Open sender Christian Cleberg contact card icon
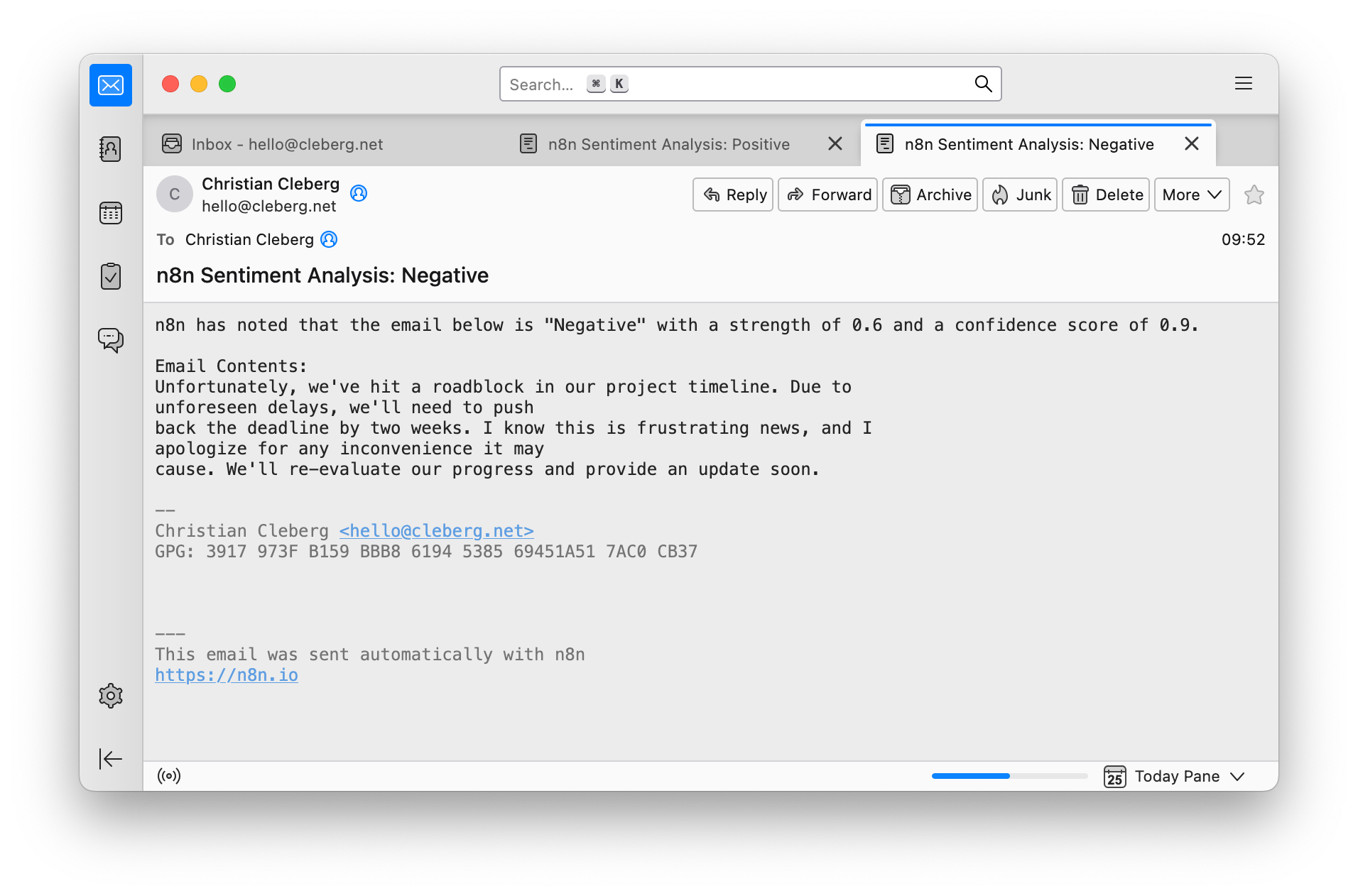The image size is (1358, 896). coord(359,193)
